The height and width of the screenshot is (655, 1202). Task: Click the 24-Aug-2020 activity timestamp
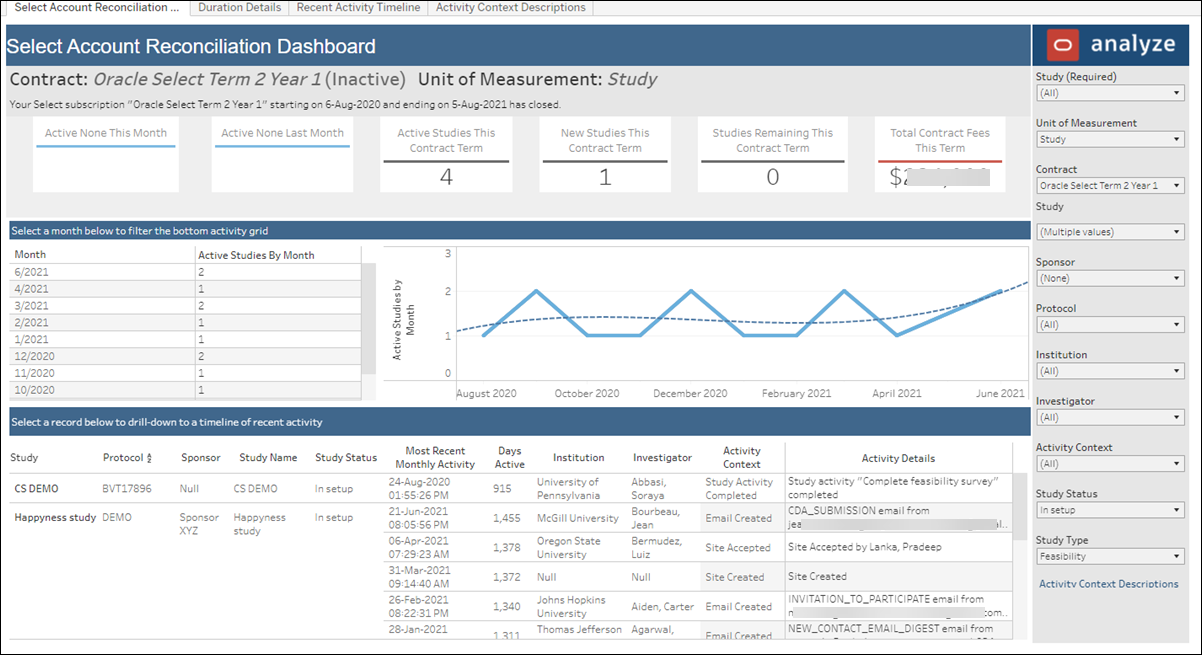421,488
